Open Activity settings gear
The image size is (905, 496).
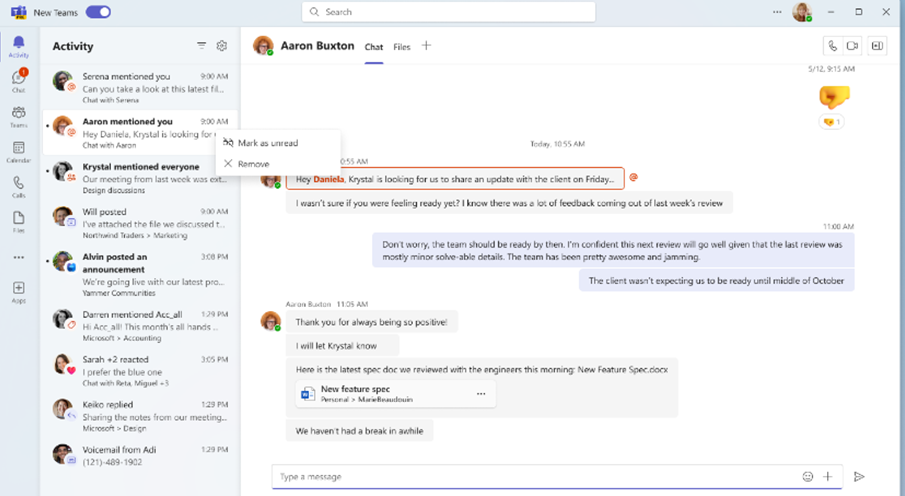222,46
